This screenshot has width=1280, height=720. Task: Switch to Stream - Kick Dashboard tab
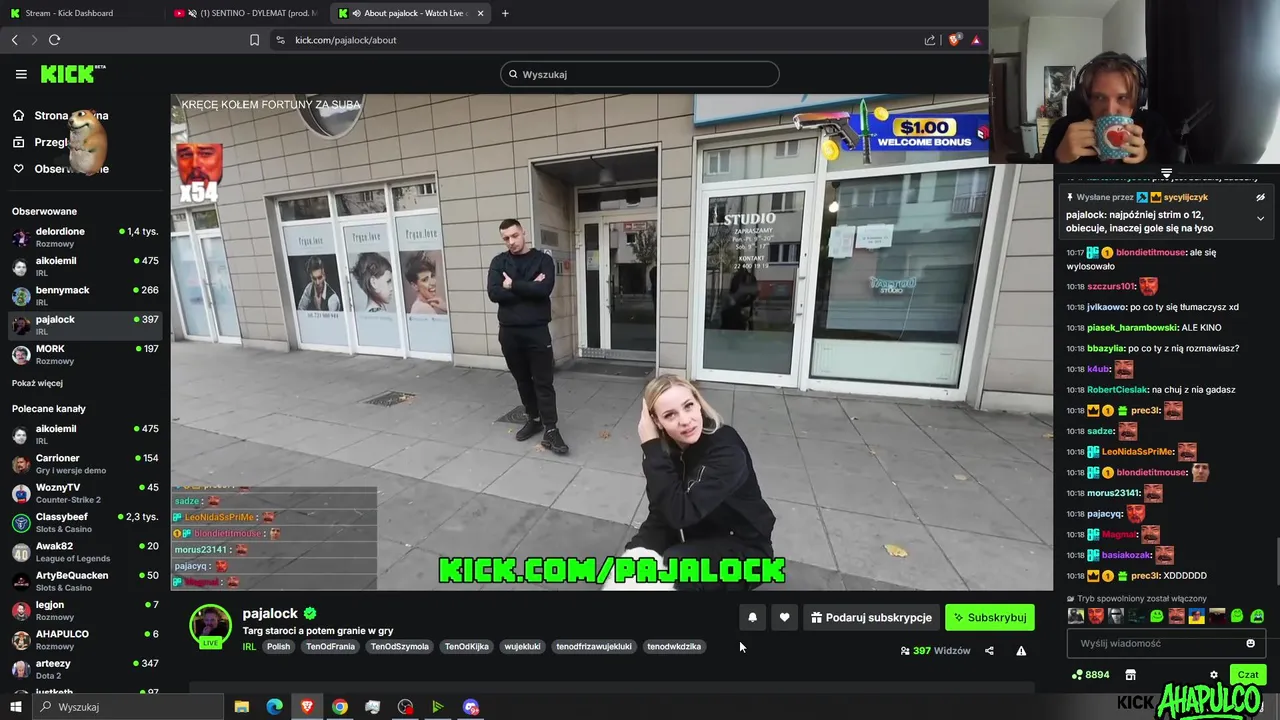tap(80, 13)
